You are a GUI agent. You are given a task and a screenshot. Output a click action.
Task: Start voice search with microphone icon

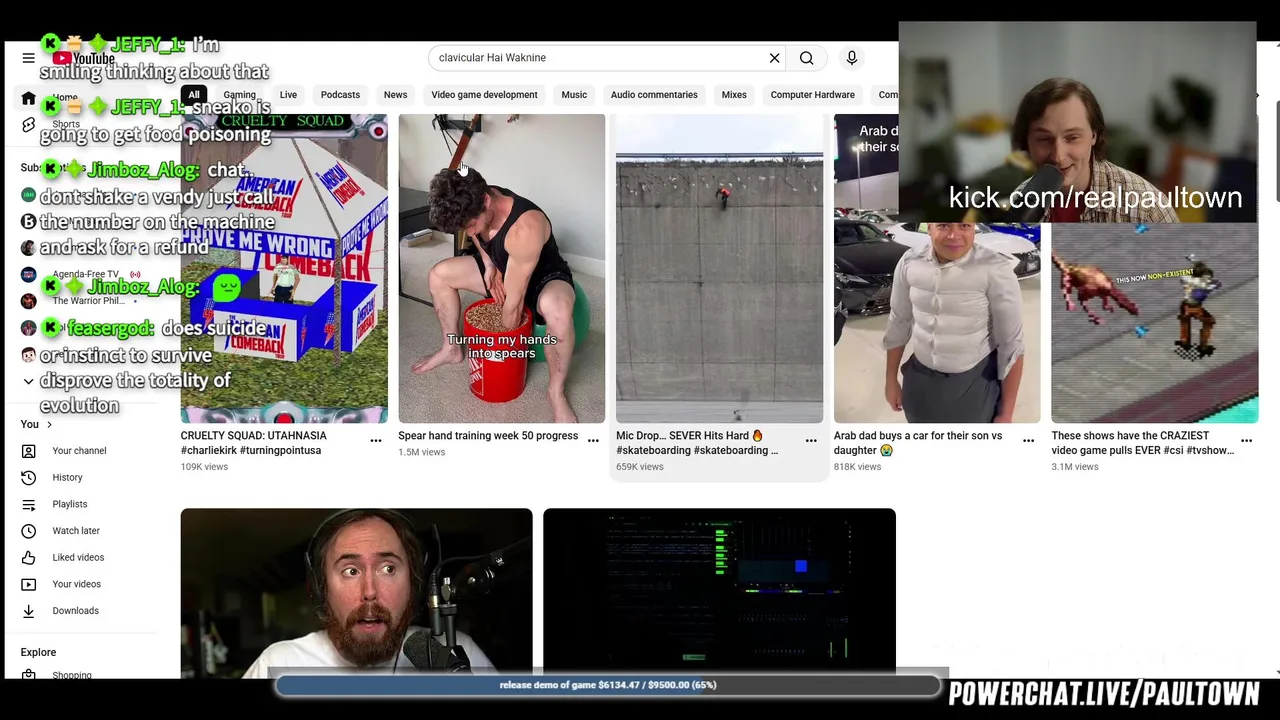click(852, 58)
